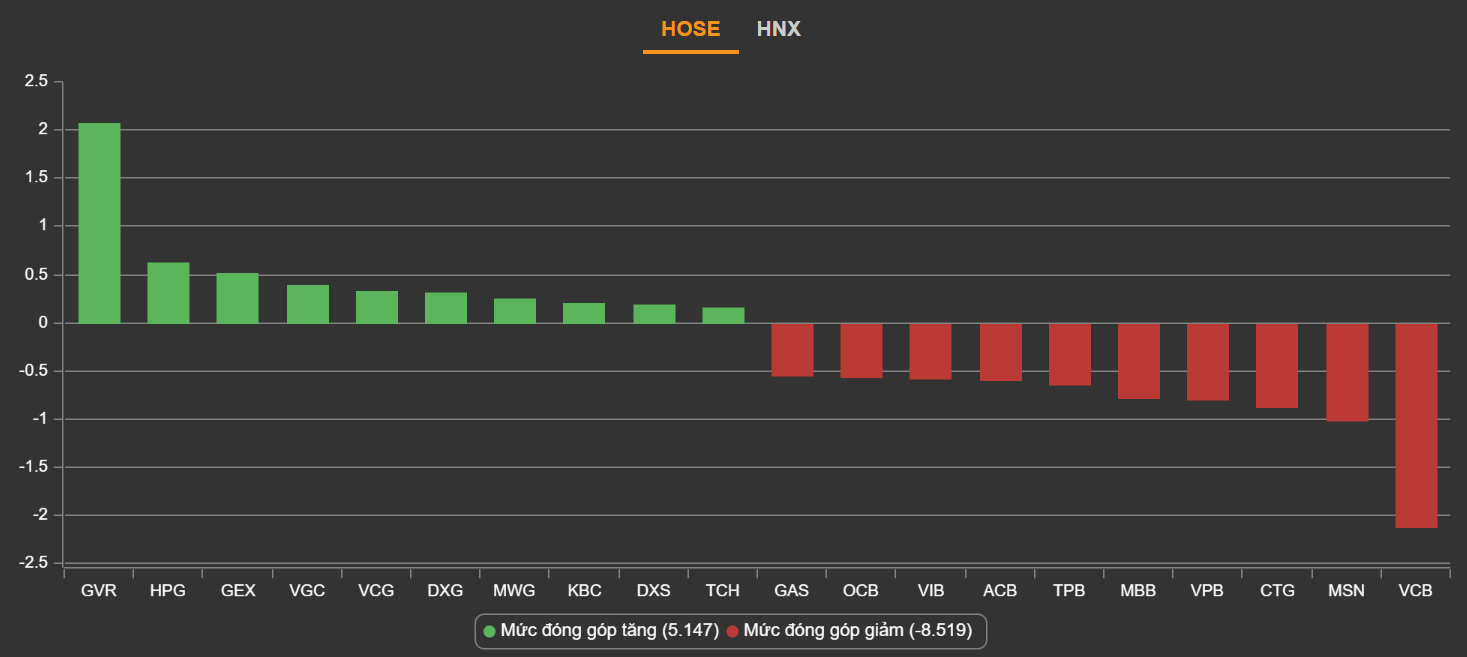
Task: Click the GEX bar in the chart
Action: pyautogui.click(x=238, y=298)
